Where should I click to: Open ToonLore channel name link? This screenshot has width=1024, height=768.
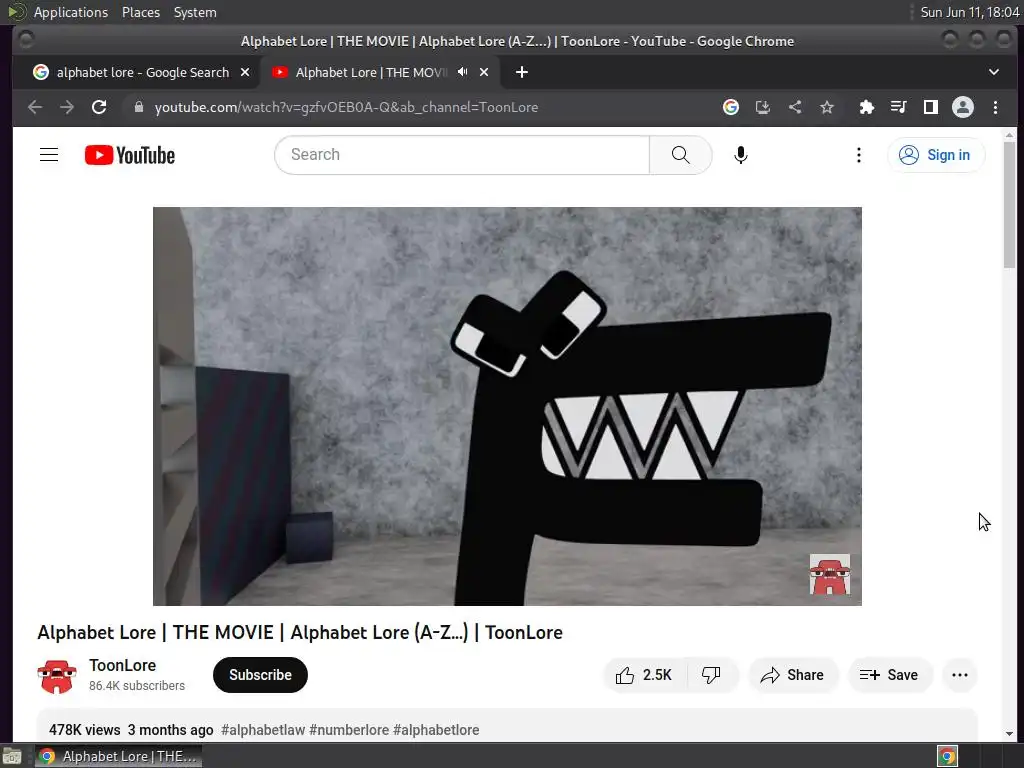pos(123,665)
